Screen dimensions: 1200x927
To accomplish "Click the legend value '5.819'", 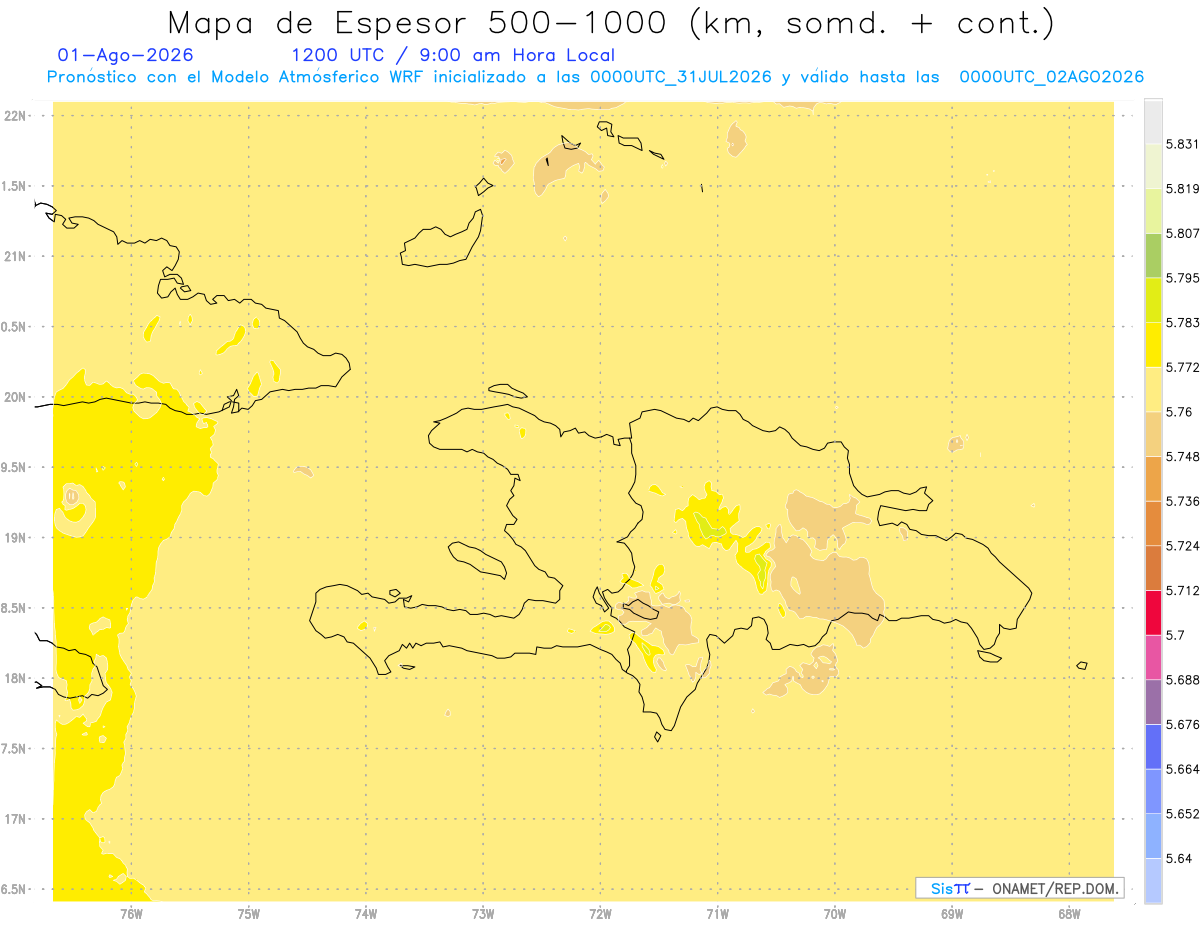I will click(x=1182, y=189).
